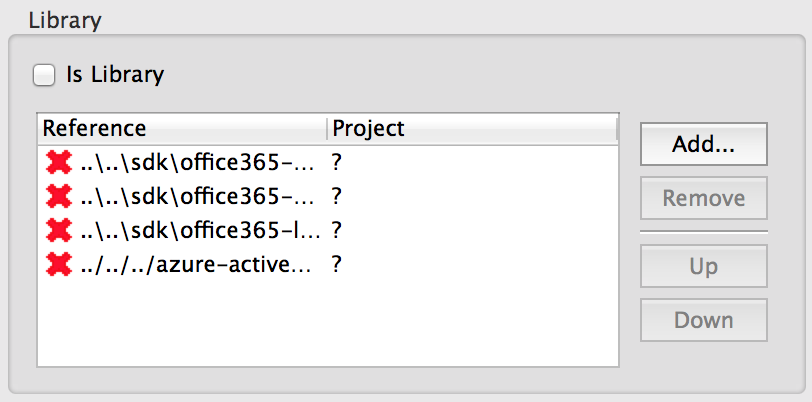Click the '?' project cell of azure-active row
Screen dimensions: 812x402
click(x=337, y=264)
